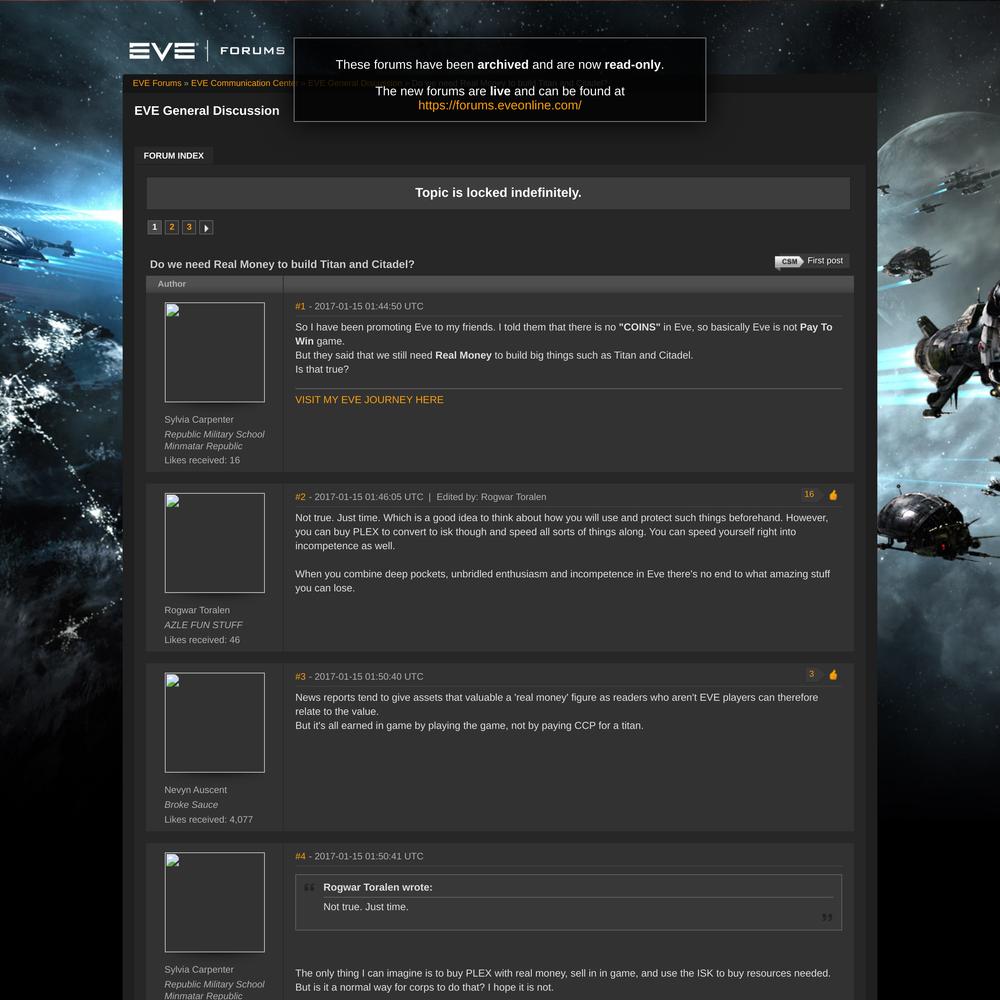Click the timestamp 2017-01-15 01:44:50 UTC
This screenshot has width=1000, height=1000.
369,306
